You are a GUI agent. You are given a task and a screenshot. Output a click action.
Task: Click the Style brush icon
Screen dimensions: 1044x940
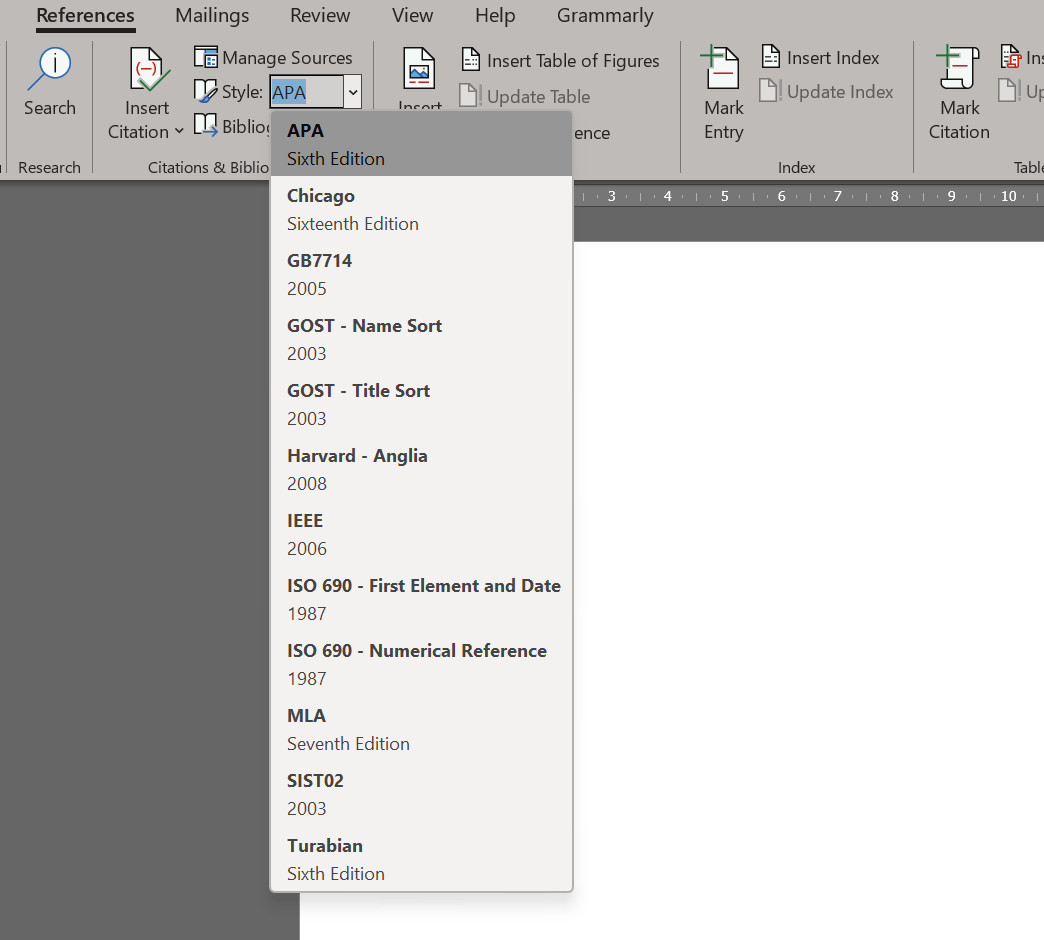tap(205, 91)
